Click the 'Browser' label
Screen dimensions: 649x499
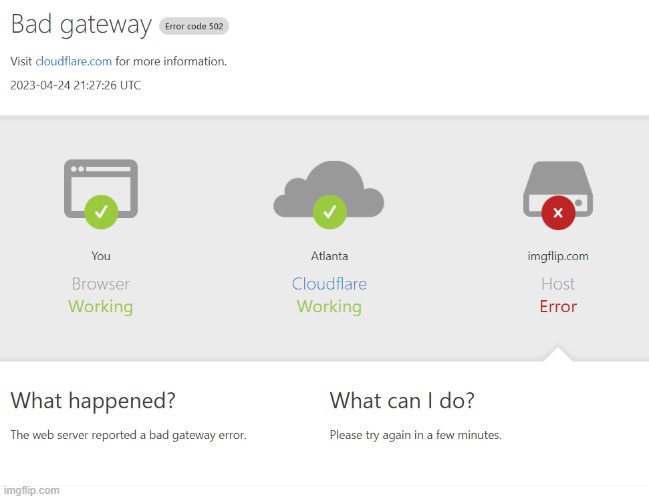point(101,284)
